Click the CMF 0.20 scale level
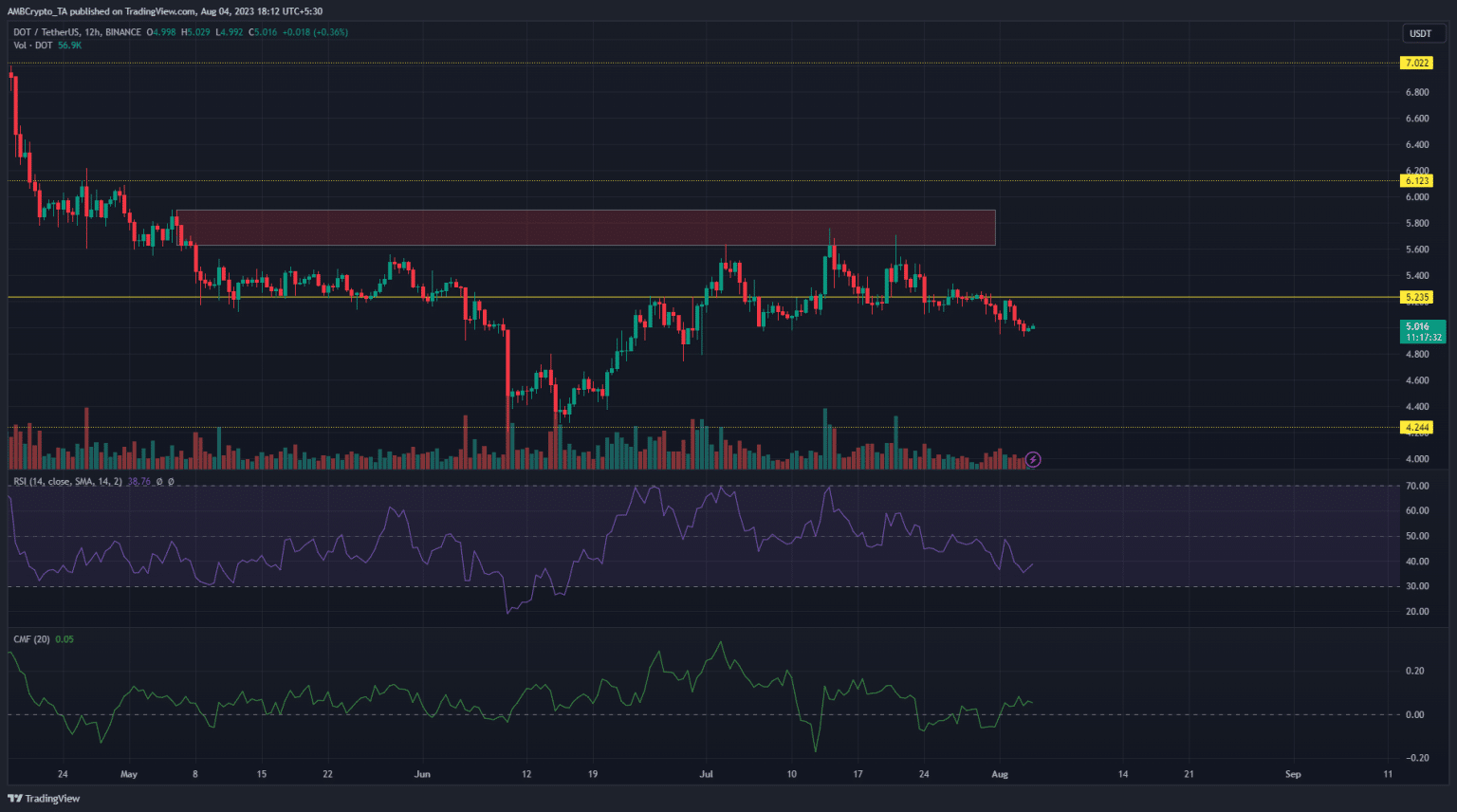This screenshot has width=1457, height=812. pyautogui.click(x=1414, y=671)
